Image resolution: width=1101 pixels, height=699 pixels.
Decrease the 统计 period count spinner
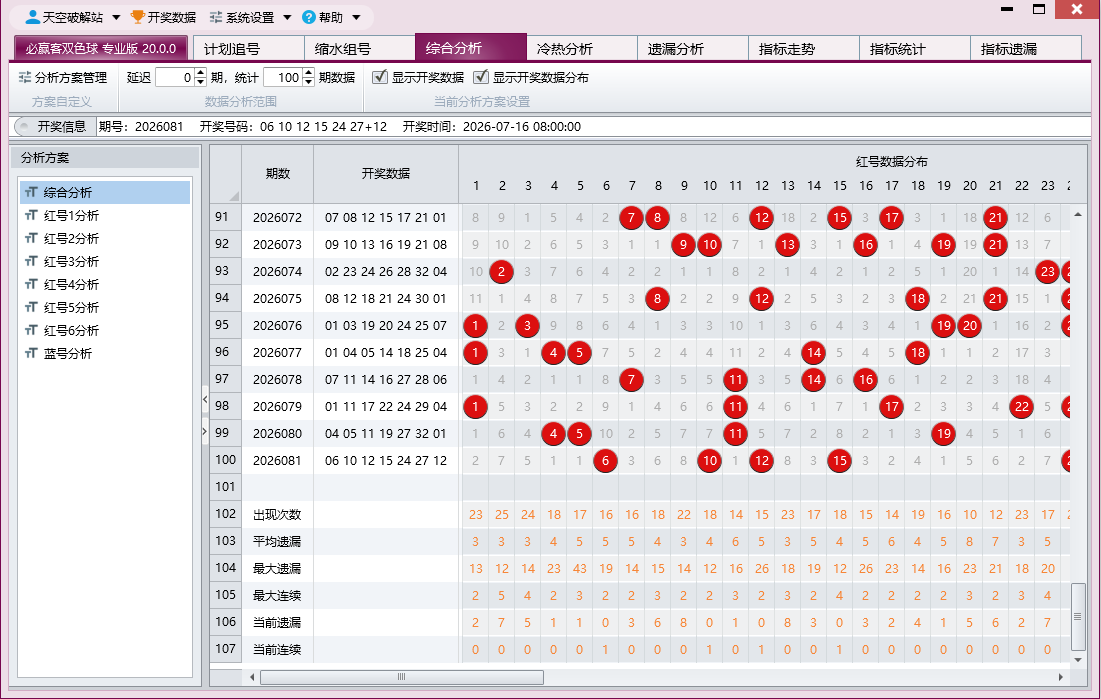(308, 81)
